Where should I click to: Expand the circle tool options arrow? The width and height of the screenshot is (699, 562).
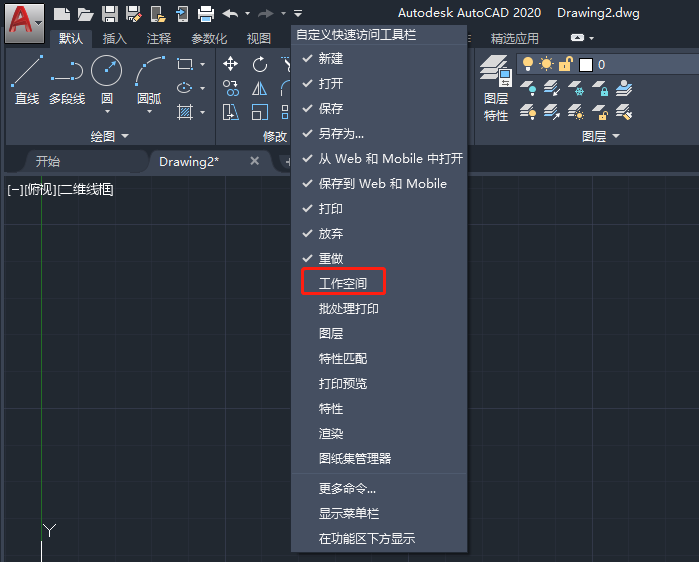[107, 112]
